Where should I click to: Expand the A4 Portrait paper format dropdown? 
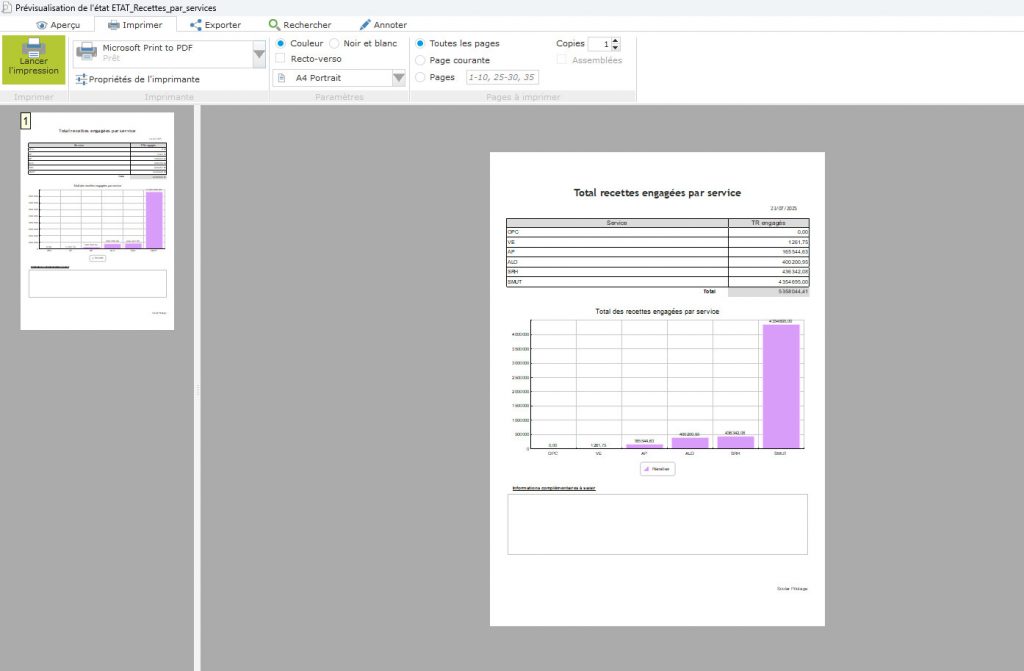pos(399,78)
